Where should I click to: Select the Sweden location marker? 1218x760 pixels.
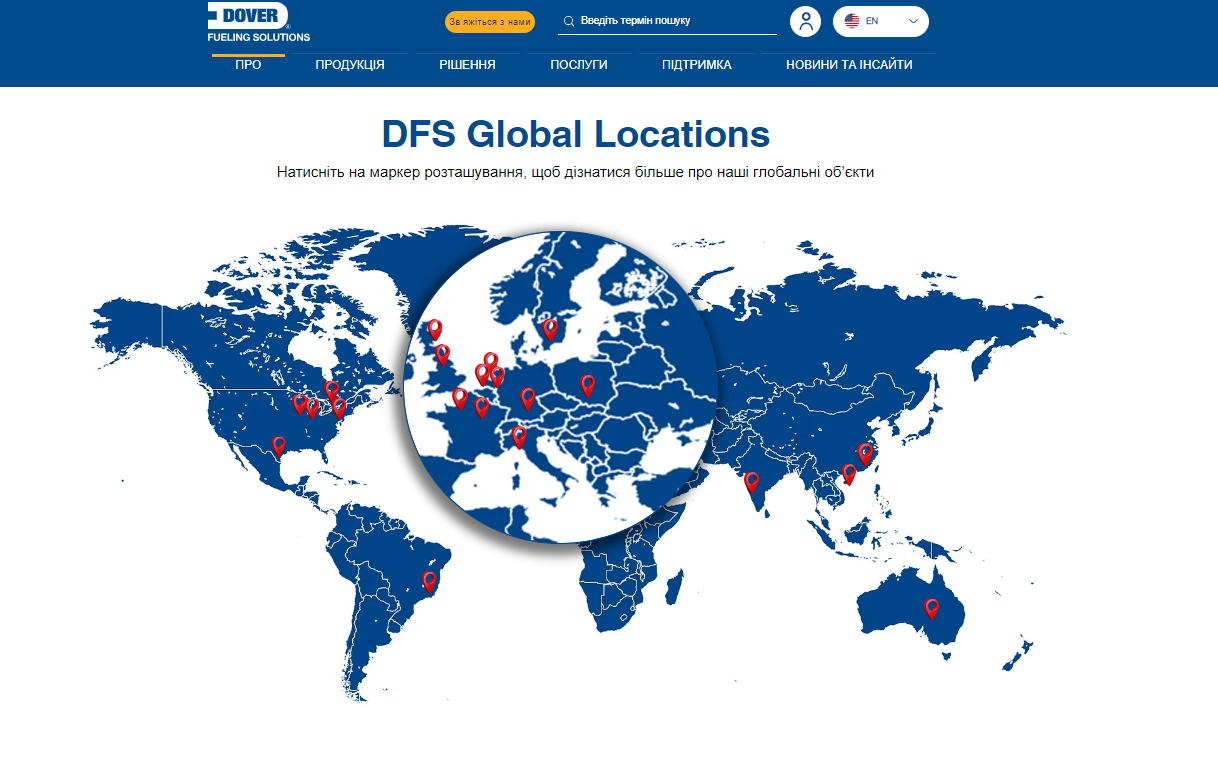pos(550,327)
